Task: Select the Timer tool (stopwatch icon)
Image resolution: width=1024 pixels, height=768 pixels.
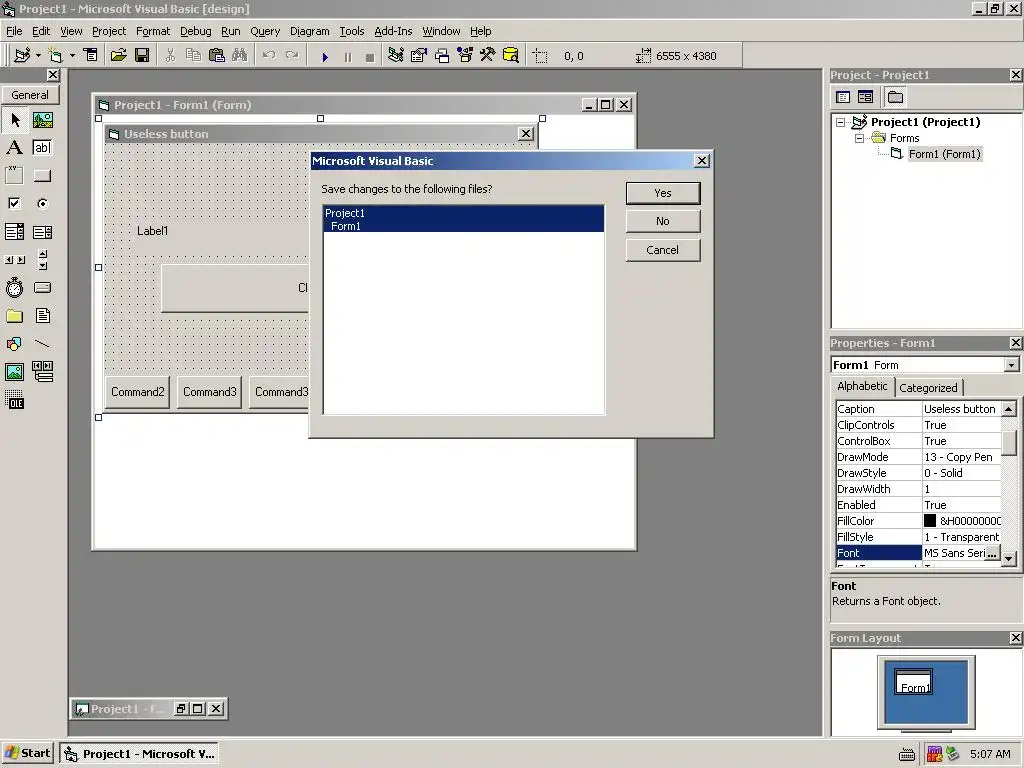Action: pos(15,288)
